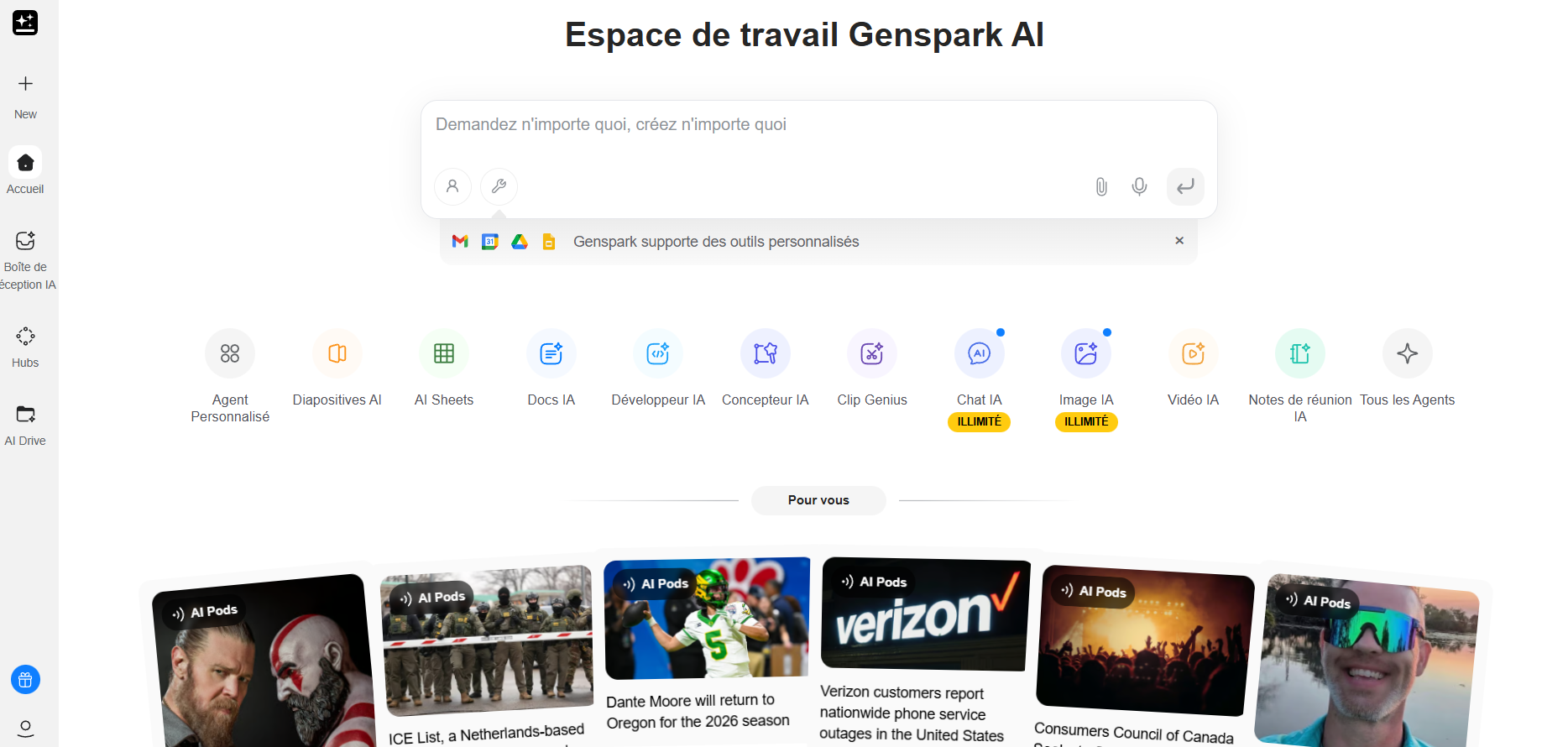Image resolution: width=1568 pixels, height=747 pixels.
Task: Open Docs IA agent
Action: [x=551, y=369]
